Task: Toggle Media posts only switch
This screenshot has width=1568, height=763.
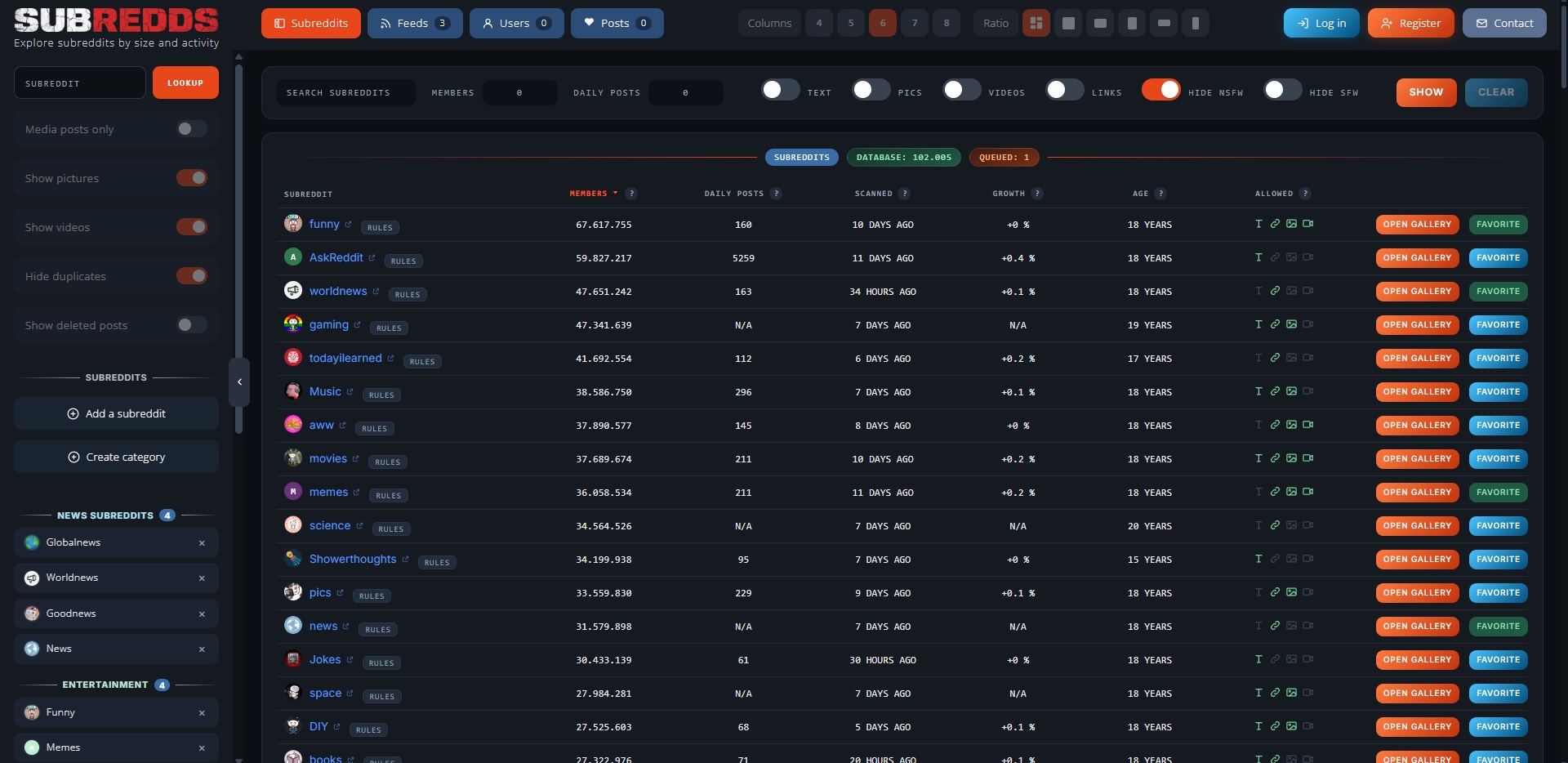Action: [192, 129]
